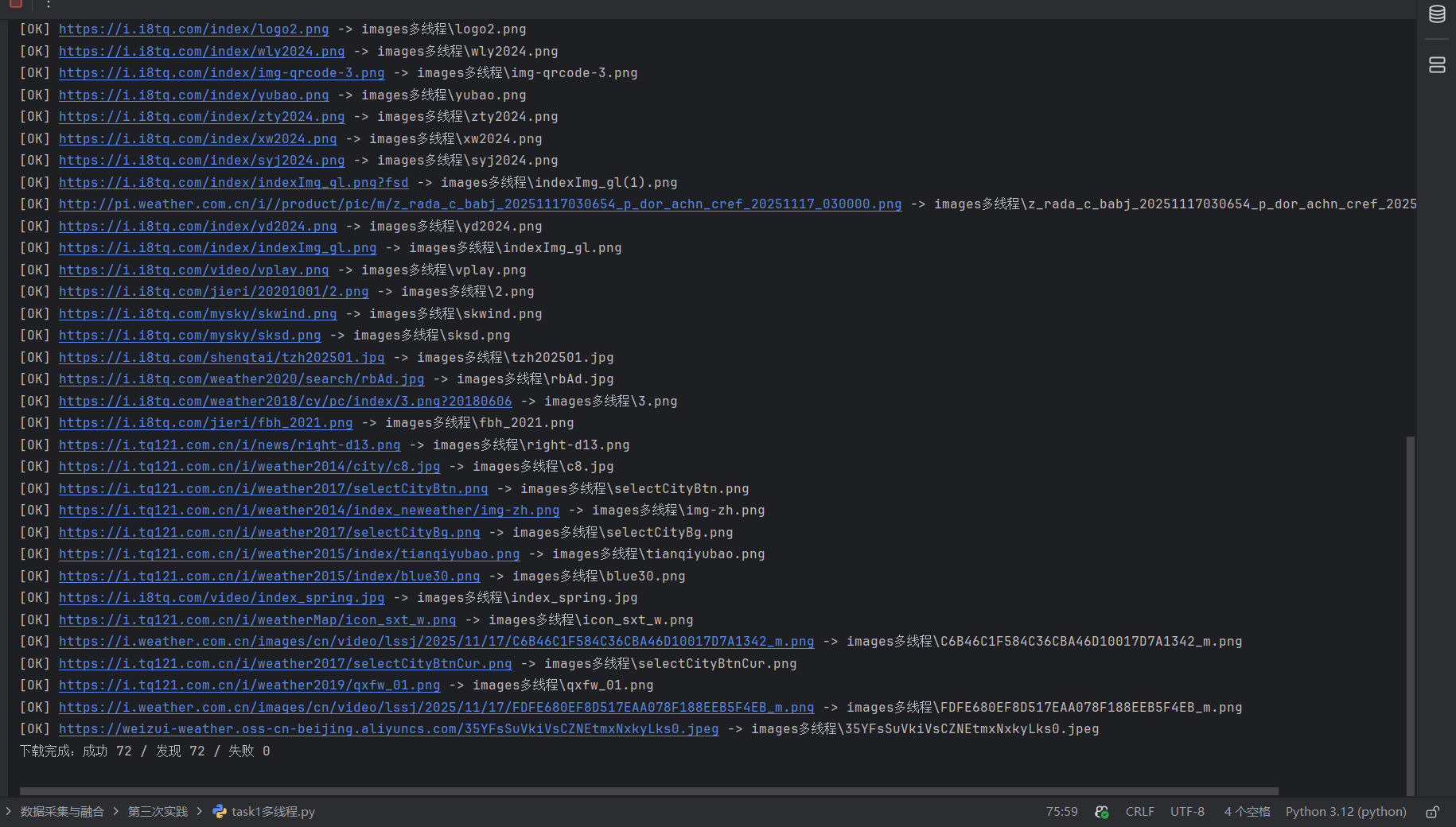Image resolution: width=1456 pixels, height=827 pixels.
Task: Follow the tzh202501.jpg link
Action: [x=221, y=358]
